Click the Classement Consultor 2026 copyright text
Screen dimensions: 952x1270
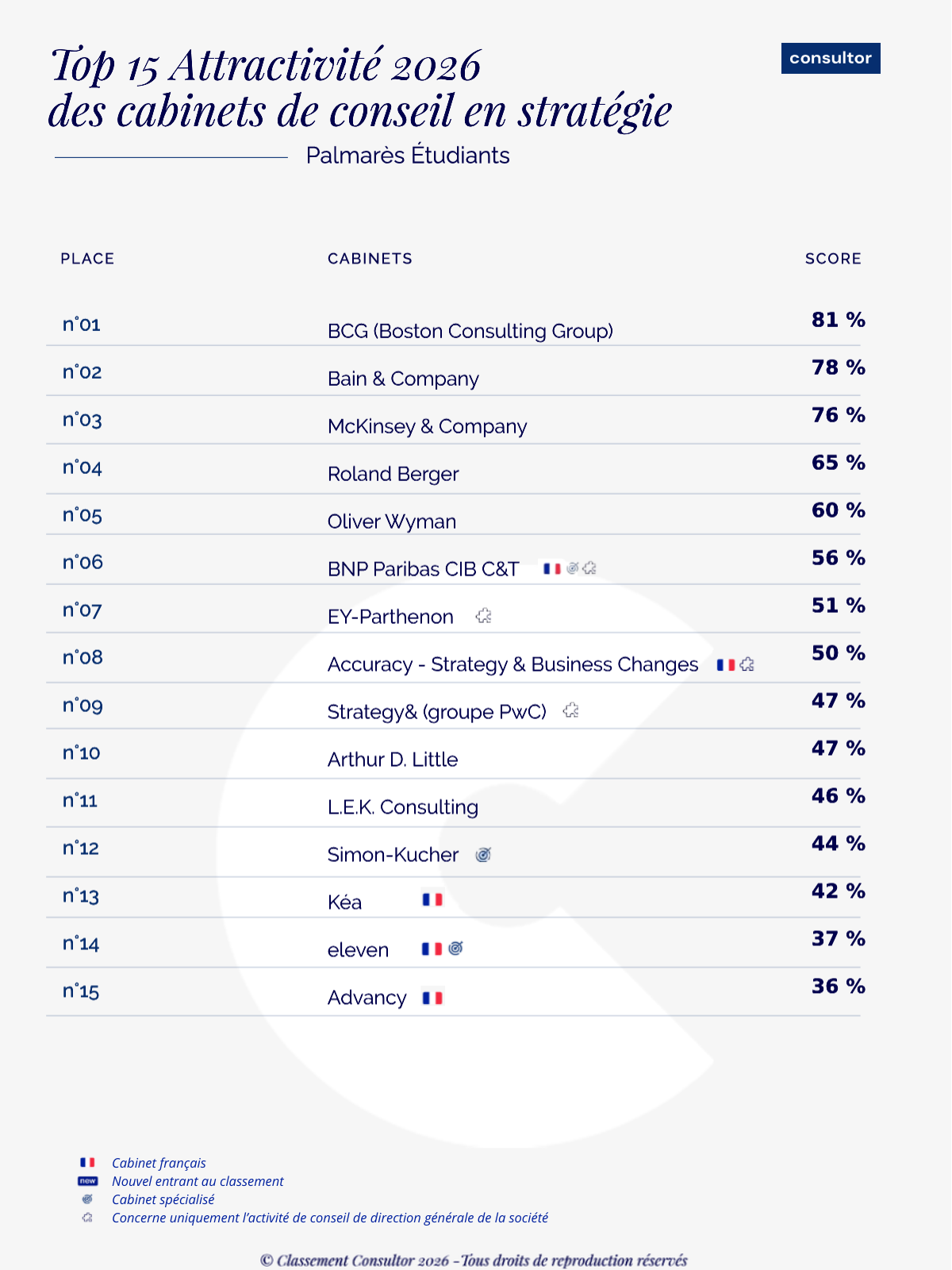[x=474, y=1260]
